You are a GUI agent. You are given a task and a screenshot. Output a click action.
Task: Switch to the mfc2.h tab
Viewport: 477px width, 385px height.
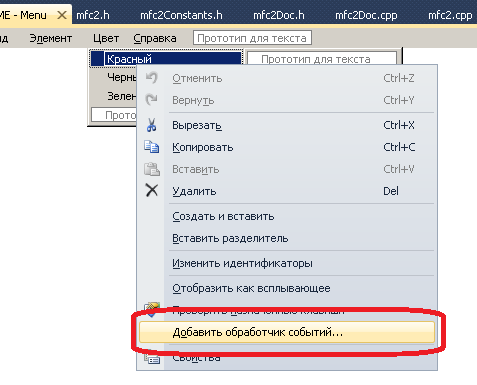coord(93,15)
